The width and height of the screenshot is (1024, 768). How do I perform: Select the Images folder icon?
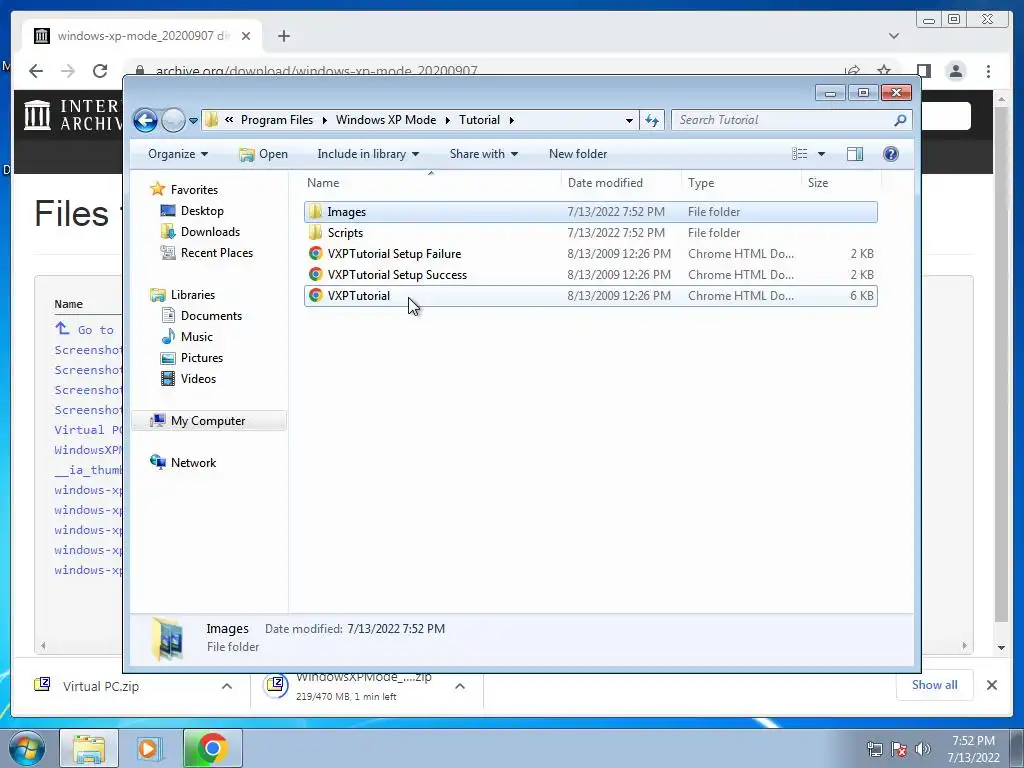(316, 212)
